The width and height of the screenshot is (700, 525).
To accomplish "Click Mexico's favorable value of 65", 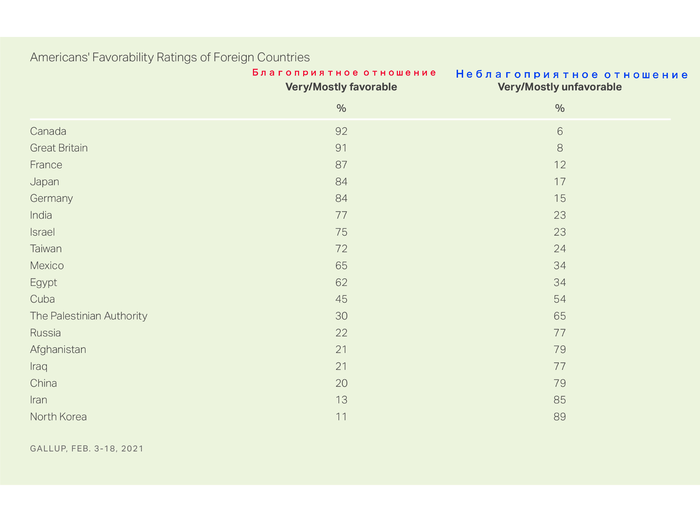I will 341,266.
